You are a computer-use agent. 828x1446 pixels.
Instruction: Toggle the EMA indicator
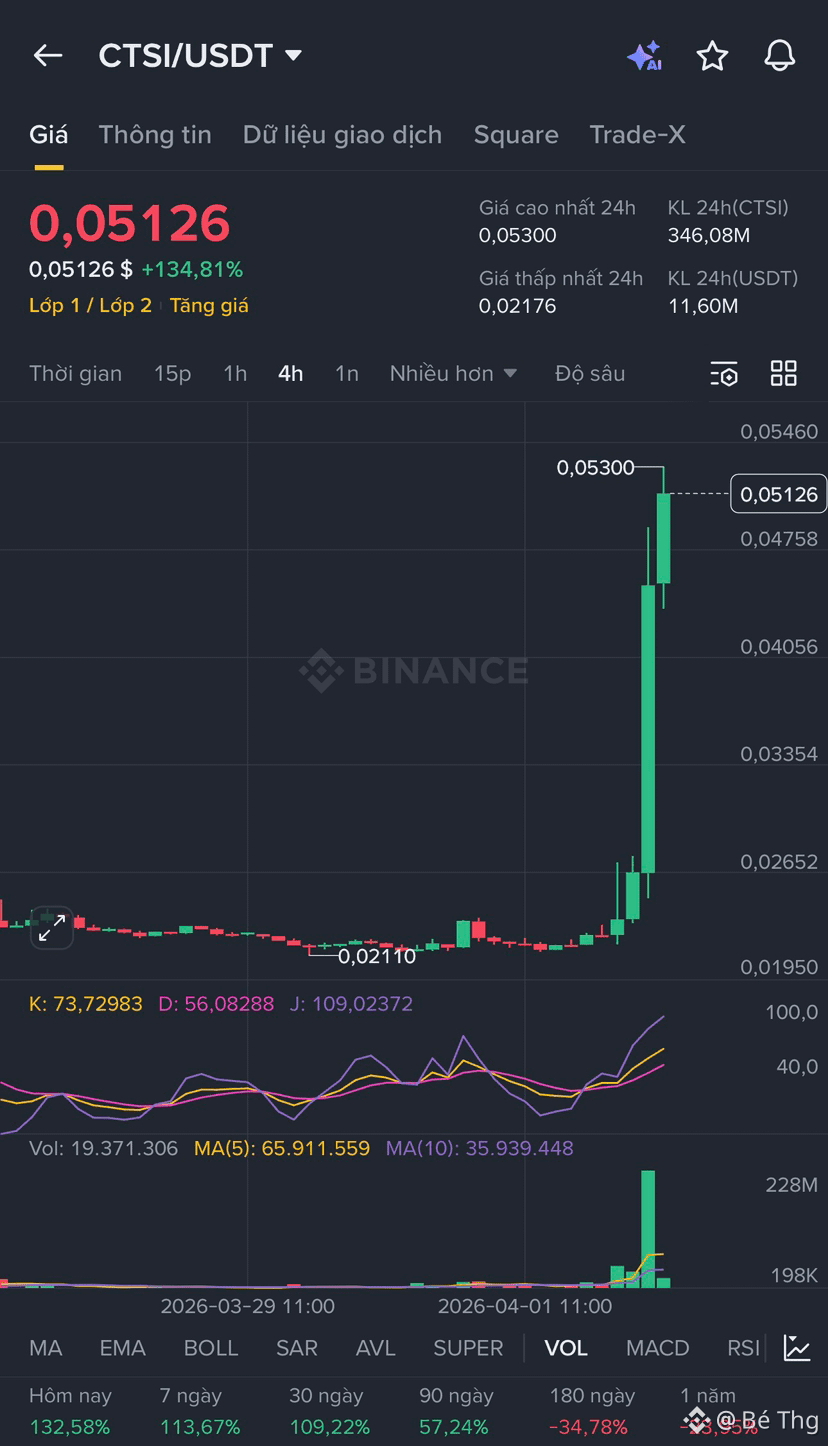coord(122,1348)
